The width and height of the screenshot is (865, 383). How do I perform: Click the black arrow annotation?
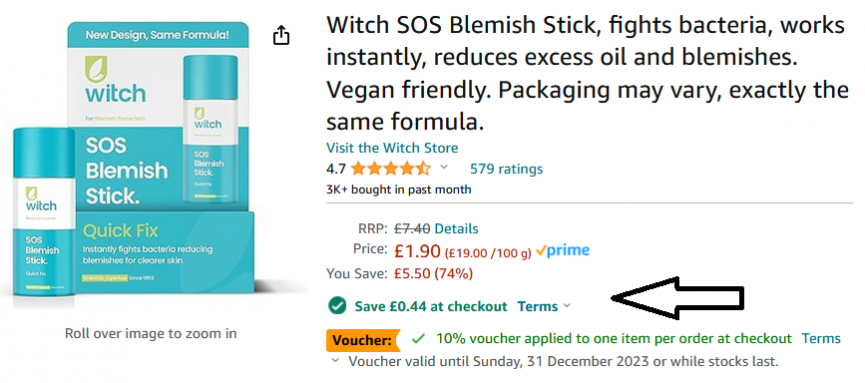[x=679, y=298]
